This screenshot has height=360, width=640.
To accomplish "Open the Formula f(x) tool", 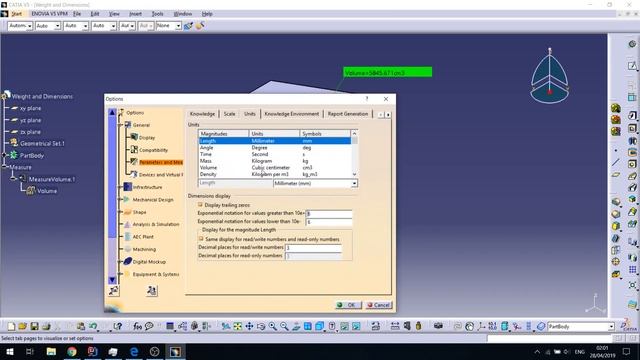I will pos(138,326).
